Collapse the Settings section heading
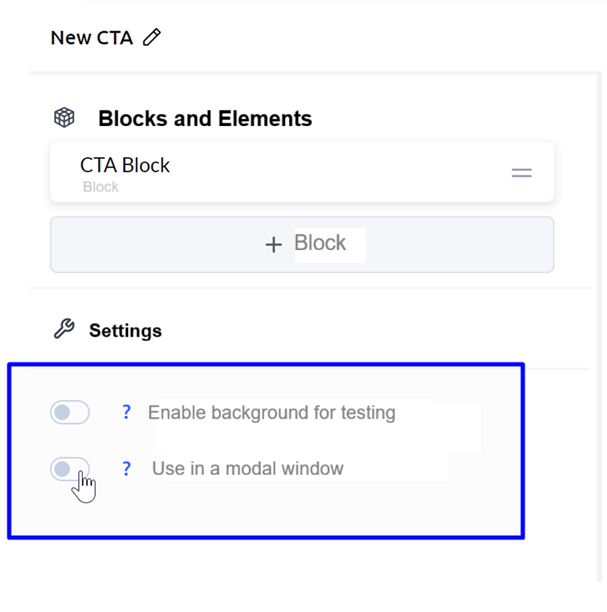The image size is (607, 612). point(125,330)
